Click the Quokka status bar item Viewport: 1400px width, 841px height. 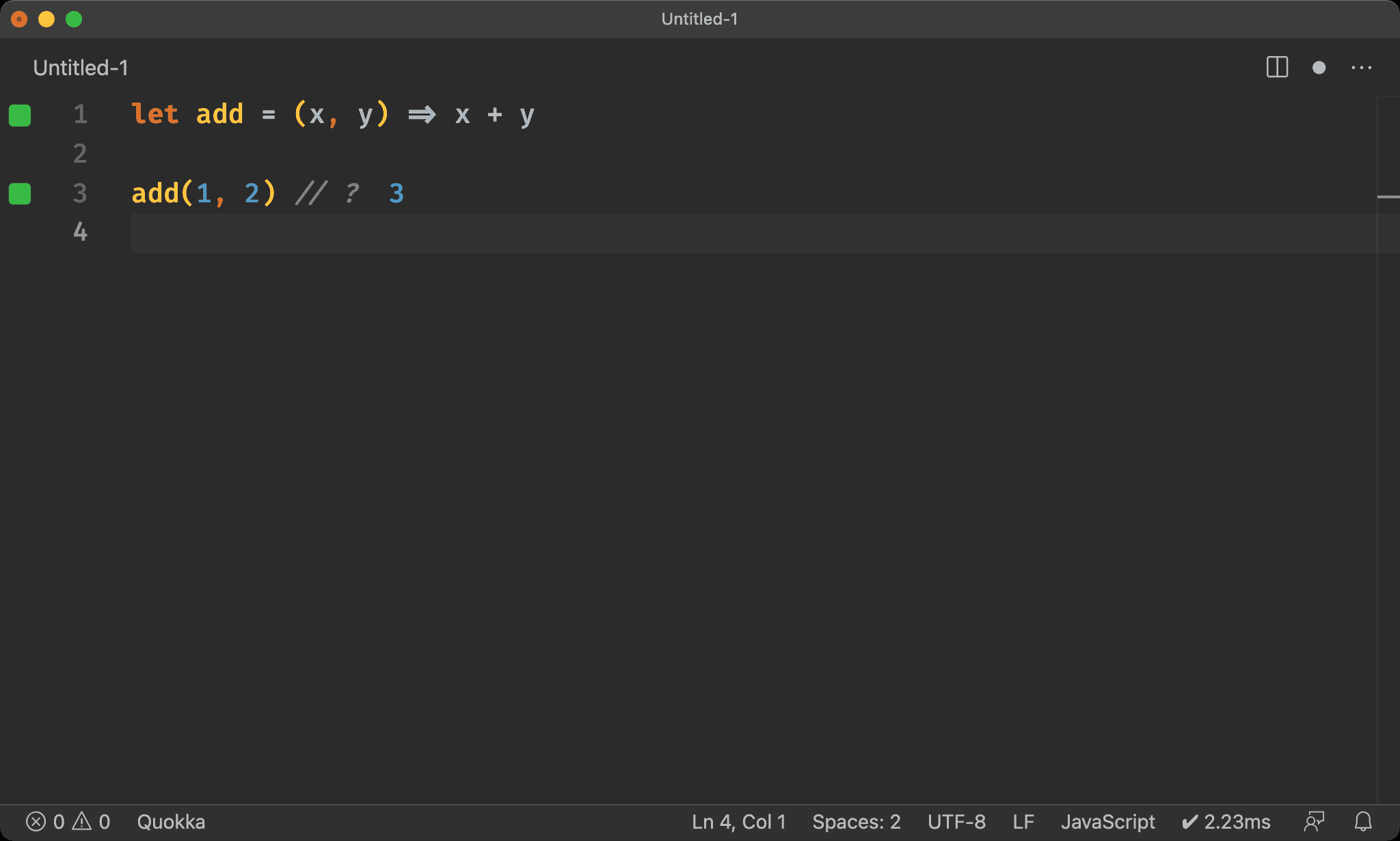[x=171, y=821]
